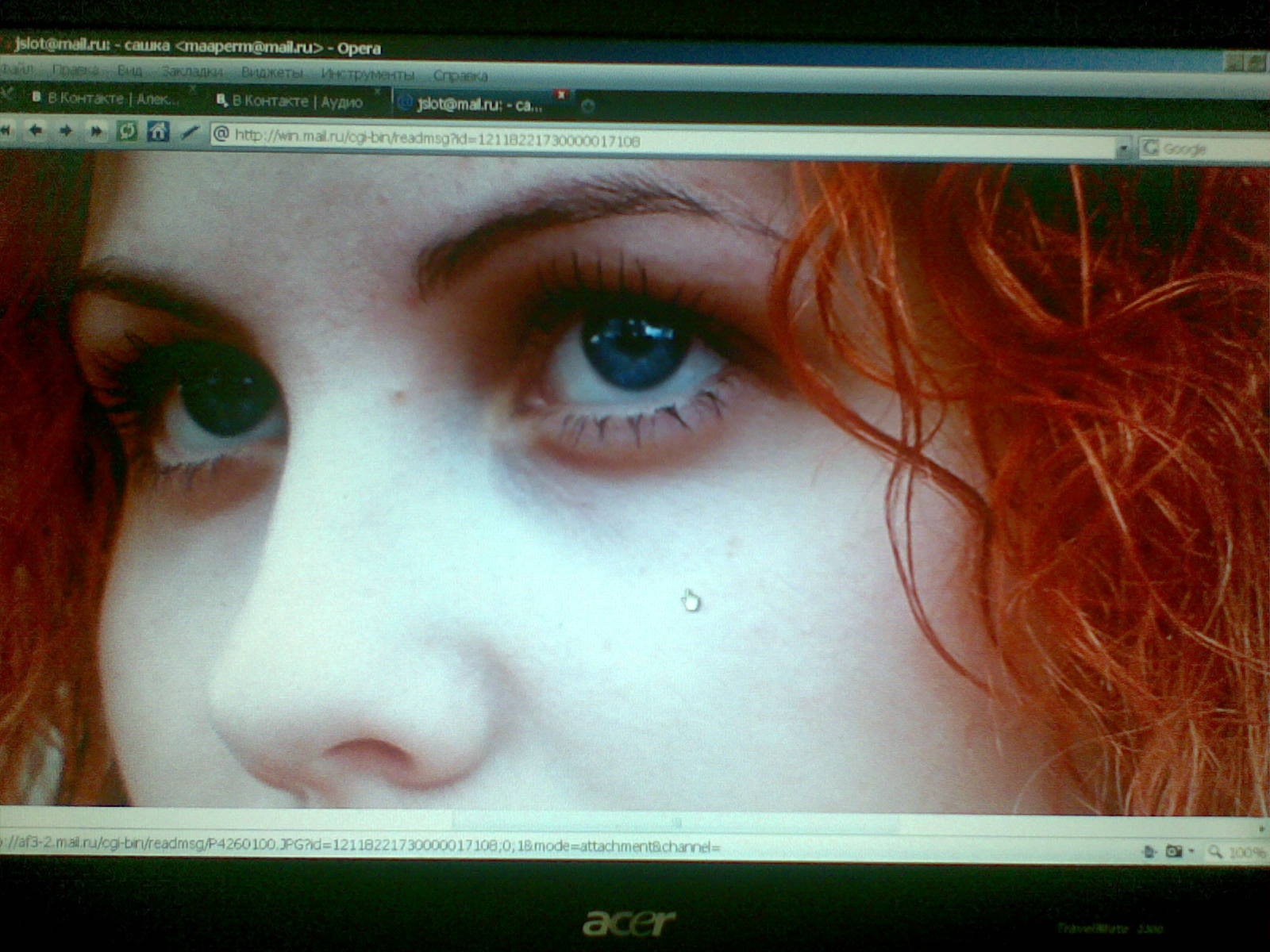Open the Инструменты menu
The height and width of the screenshot is (952, 1270).
click(x=368, y=75)
